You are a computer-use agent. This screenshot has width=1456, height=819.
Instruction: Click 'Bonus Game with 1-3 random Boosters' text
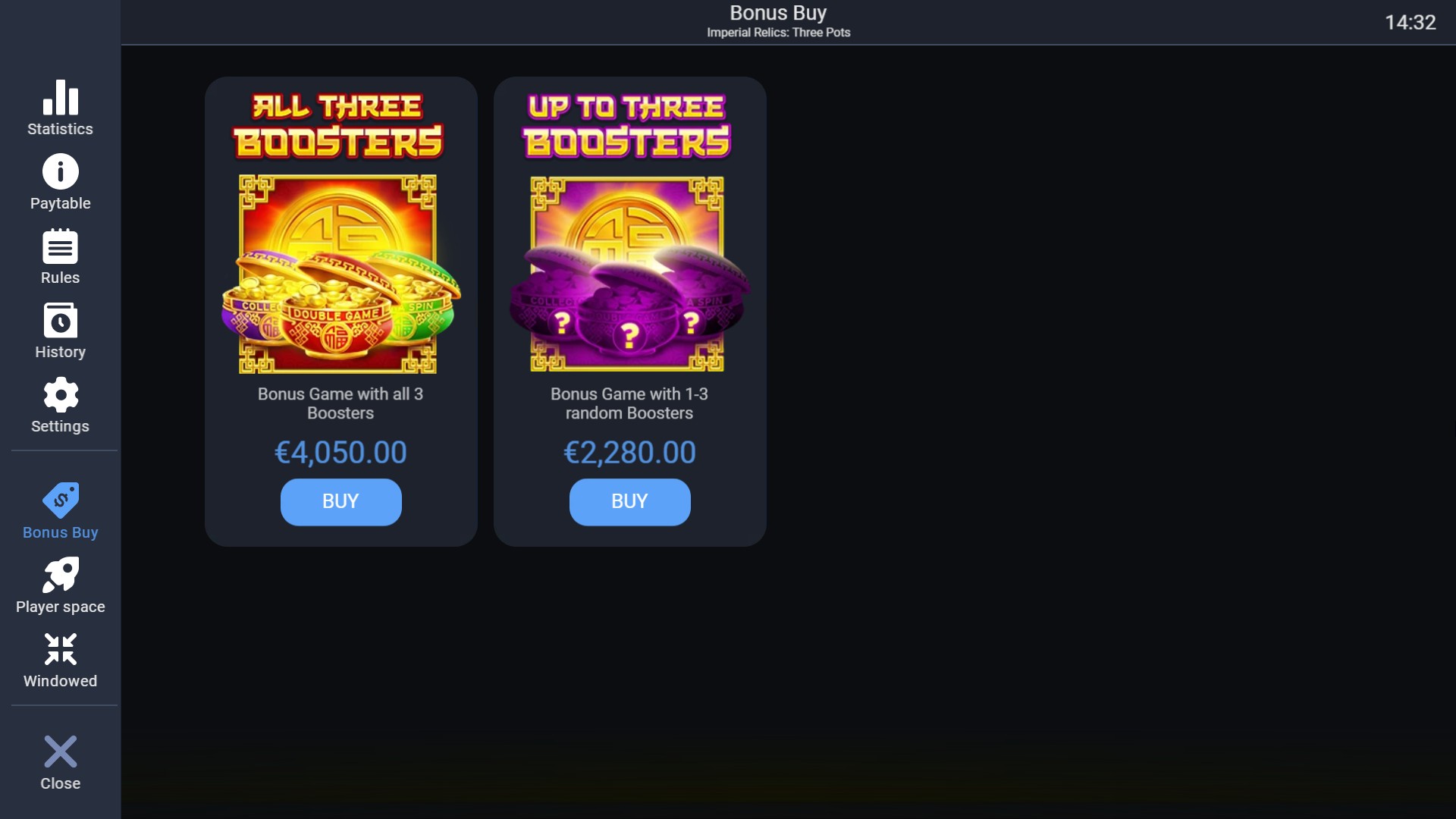click(x=629, y=403)
